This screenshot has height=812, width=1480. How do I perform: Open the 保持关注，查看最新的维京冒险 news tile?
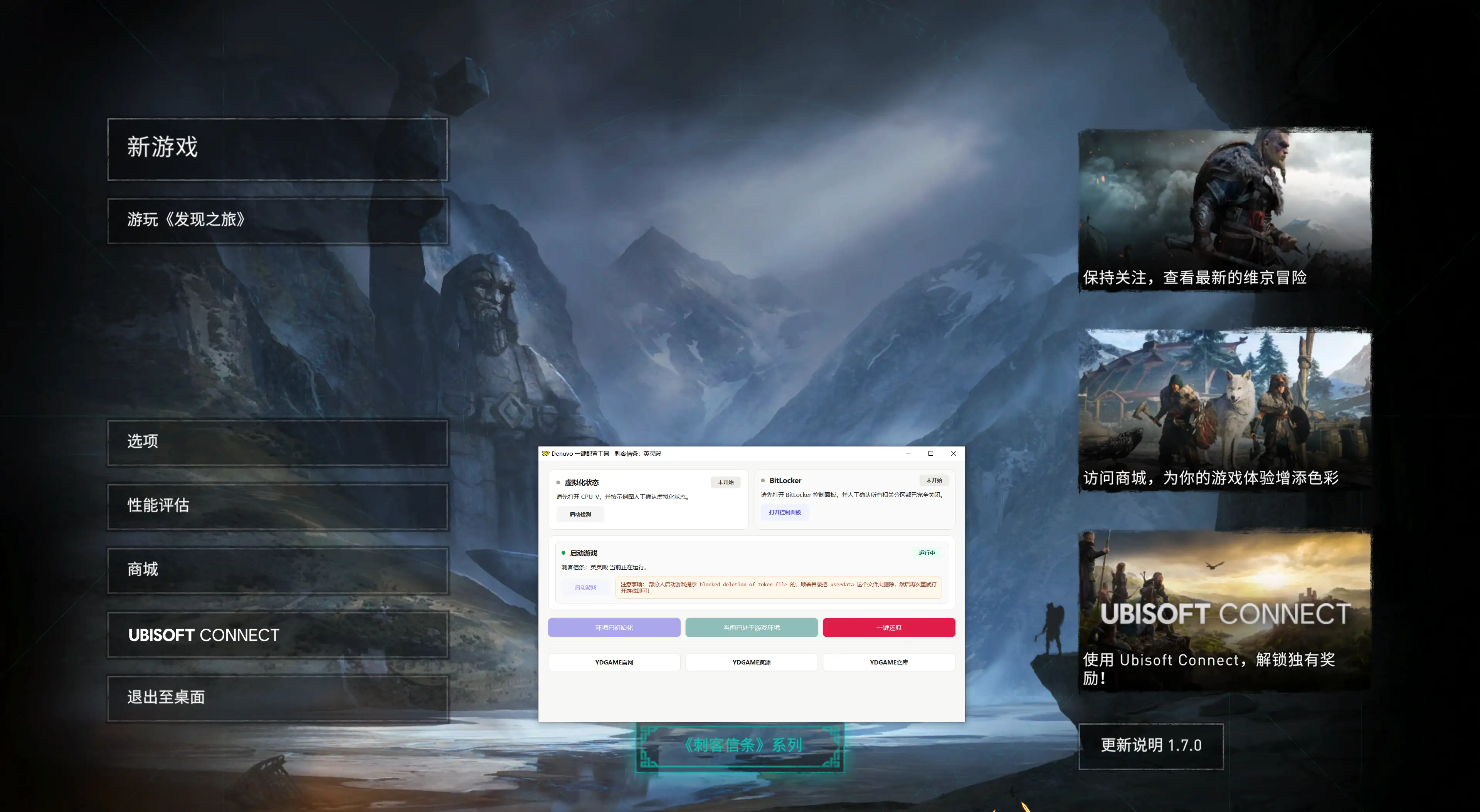pos(1225,210)
